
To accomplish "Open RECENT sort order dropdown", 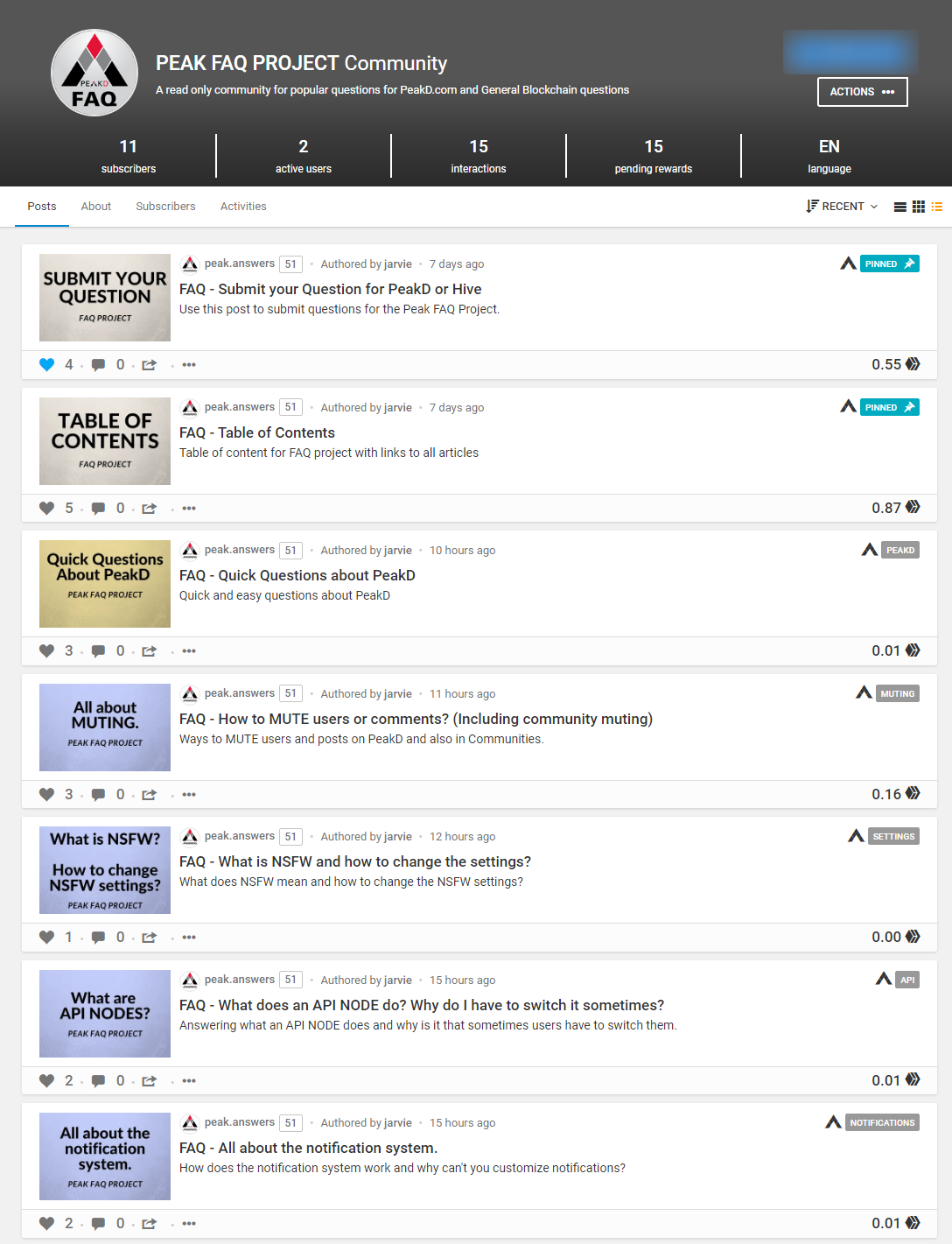I will (842, 207).
